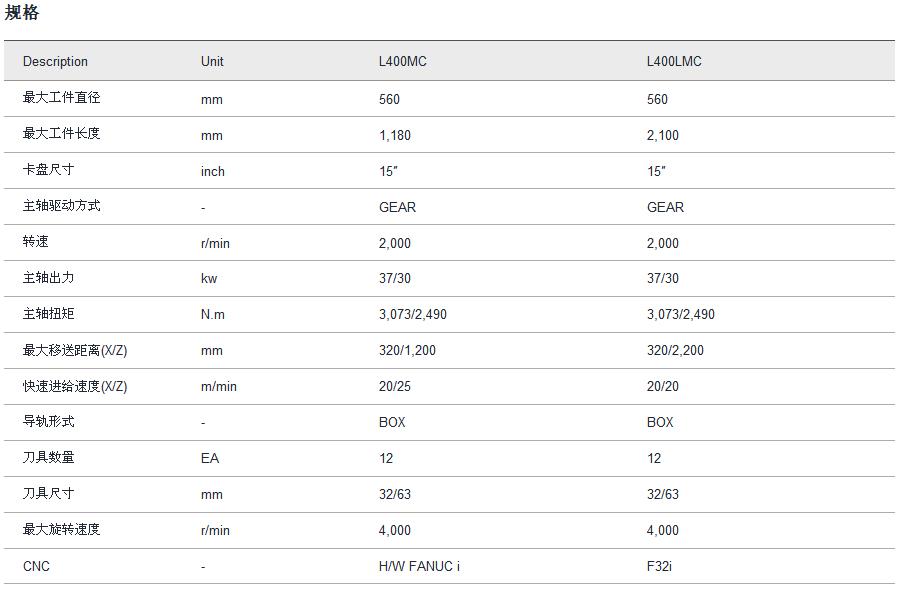The height and width of the screenshot is (589, 900).
Task: Click the 320/1,200 travel distance value
Action: coord(407,351)
